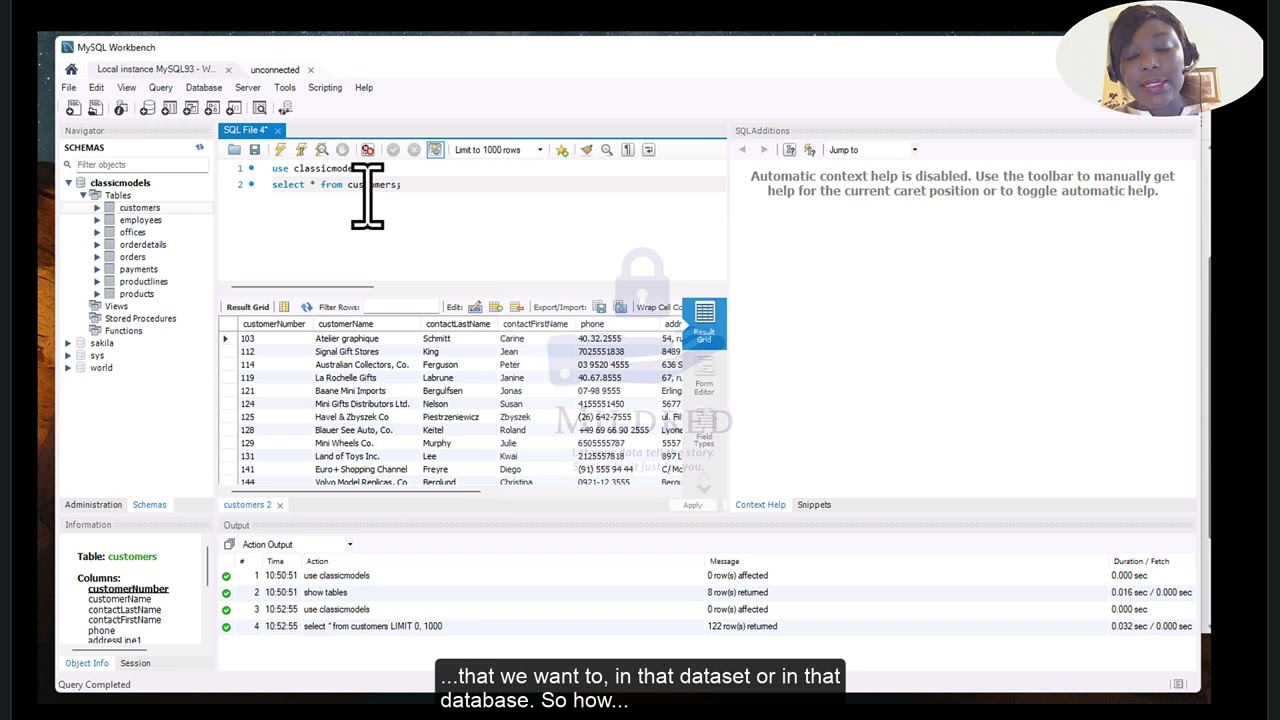Toggle invisible characters display
1280x720 pixels.
[628, 150]
